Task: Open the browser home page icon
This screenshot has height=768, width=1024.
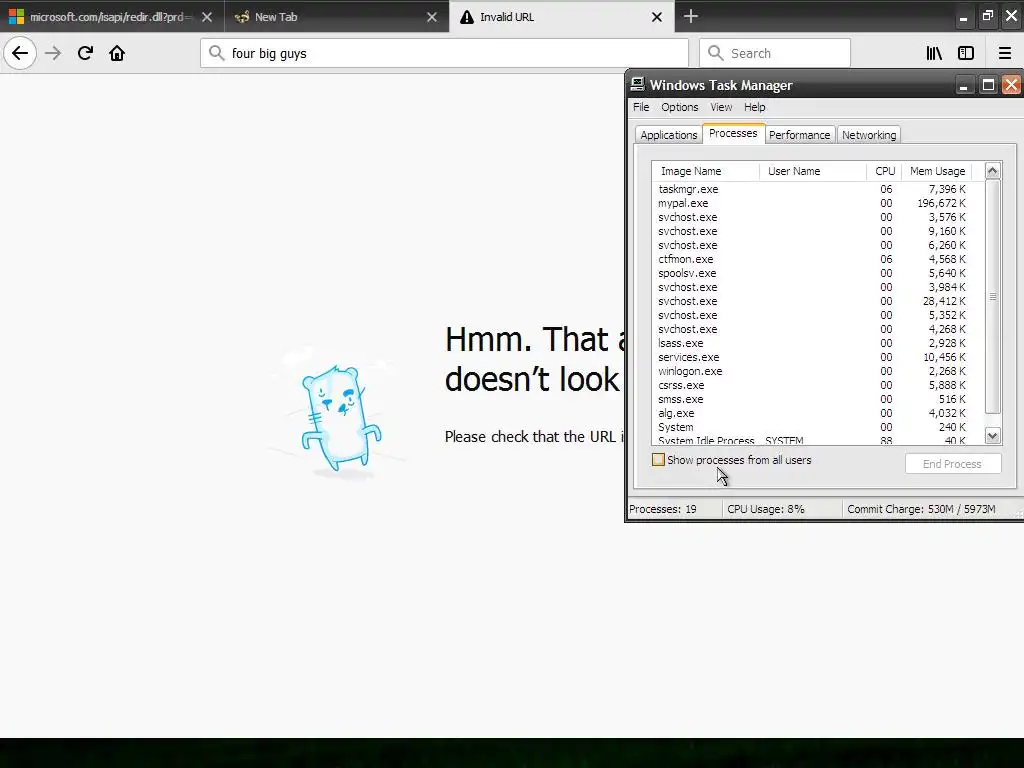Action: coord(117,53)
